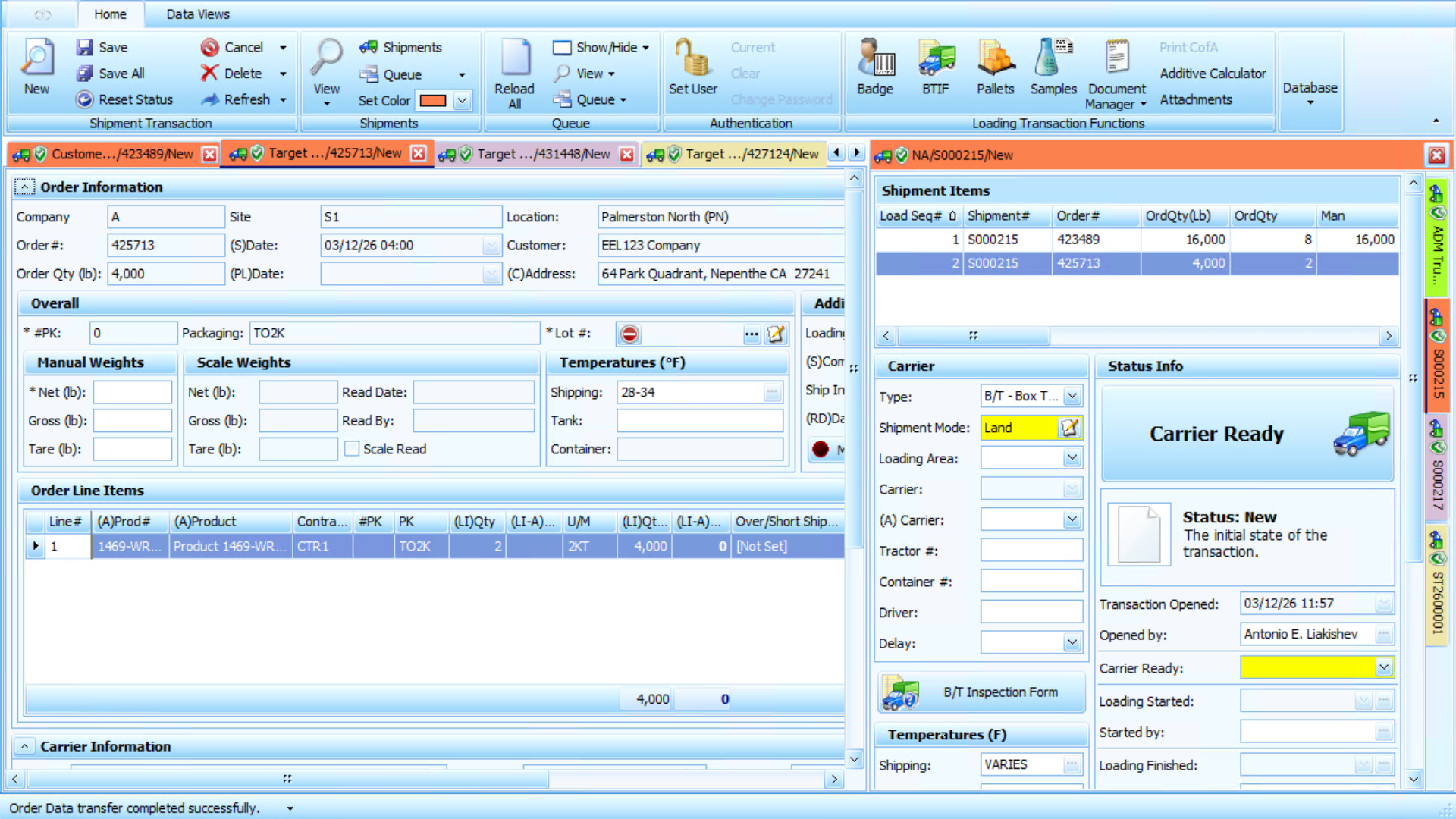Click the Lot # ellipsis button
The height and width of the screenshot is (819, 1456).
pos(752,334)
